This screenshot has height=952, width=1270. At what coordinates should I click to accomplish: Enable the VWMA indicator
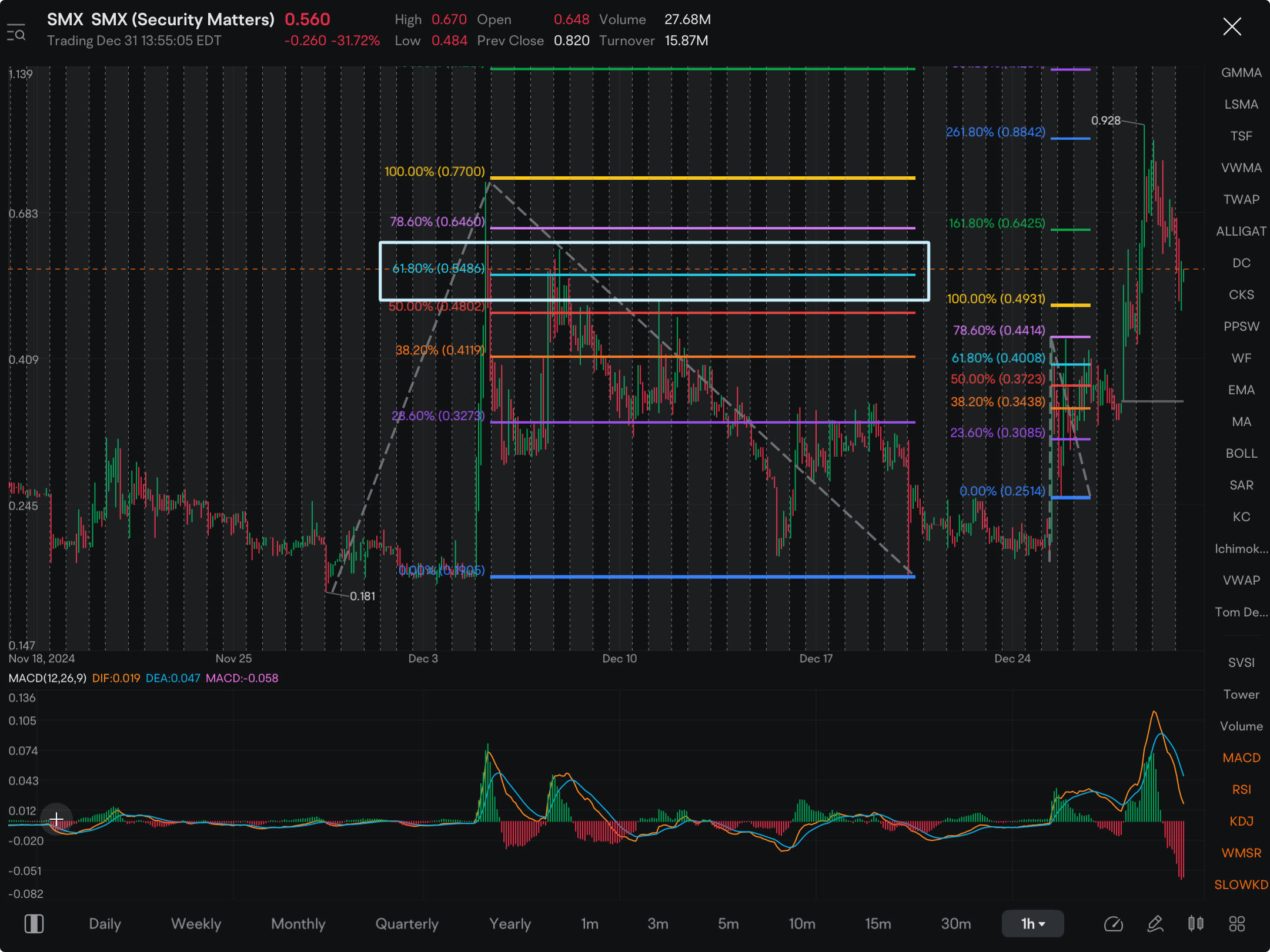tap(1241, 168)
